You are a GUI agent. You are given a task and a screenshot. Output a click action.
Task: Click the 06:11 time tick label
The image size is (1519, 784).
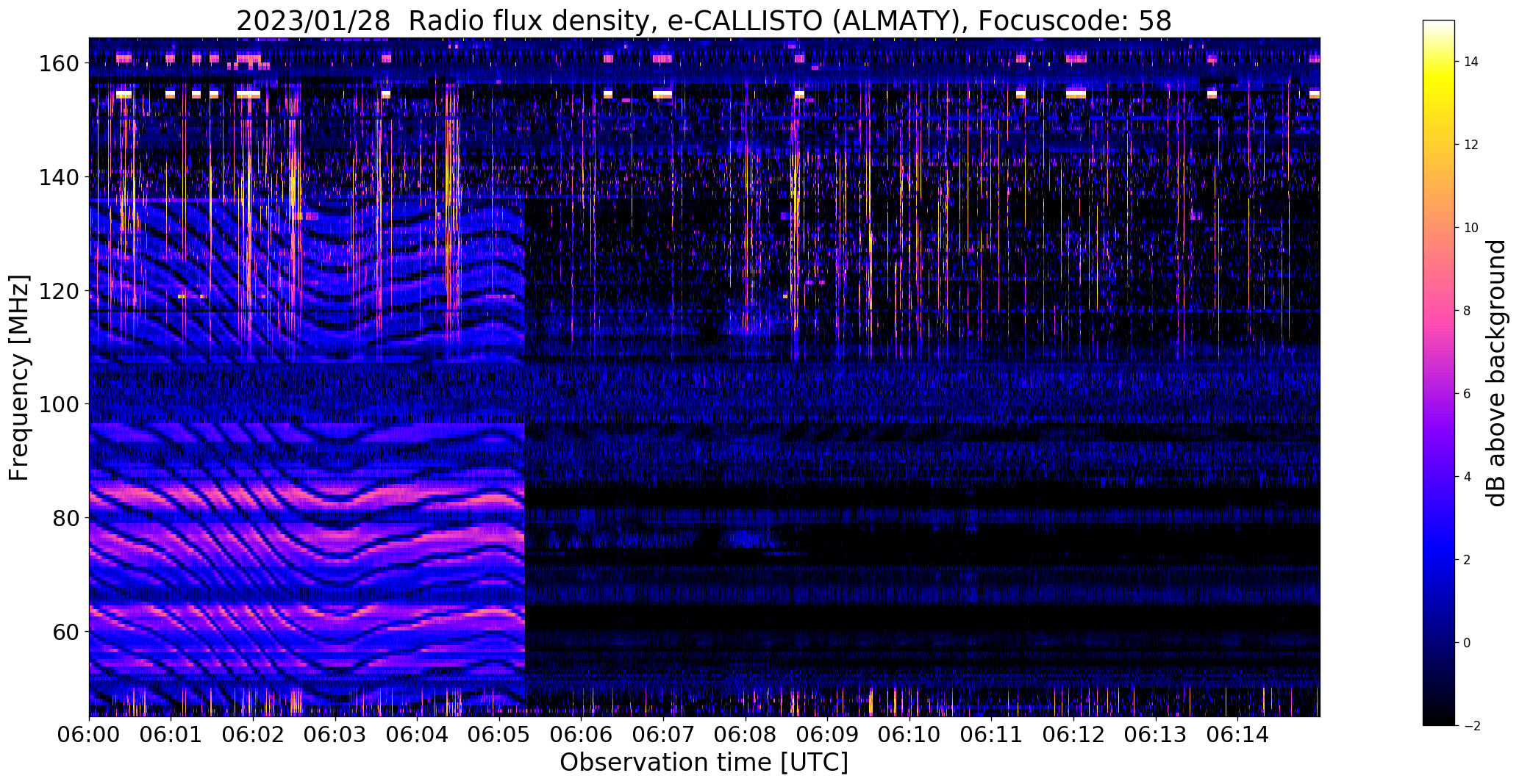click(991, 735)
